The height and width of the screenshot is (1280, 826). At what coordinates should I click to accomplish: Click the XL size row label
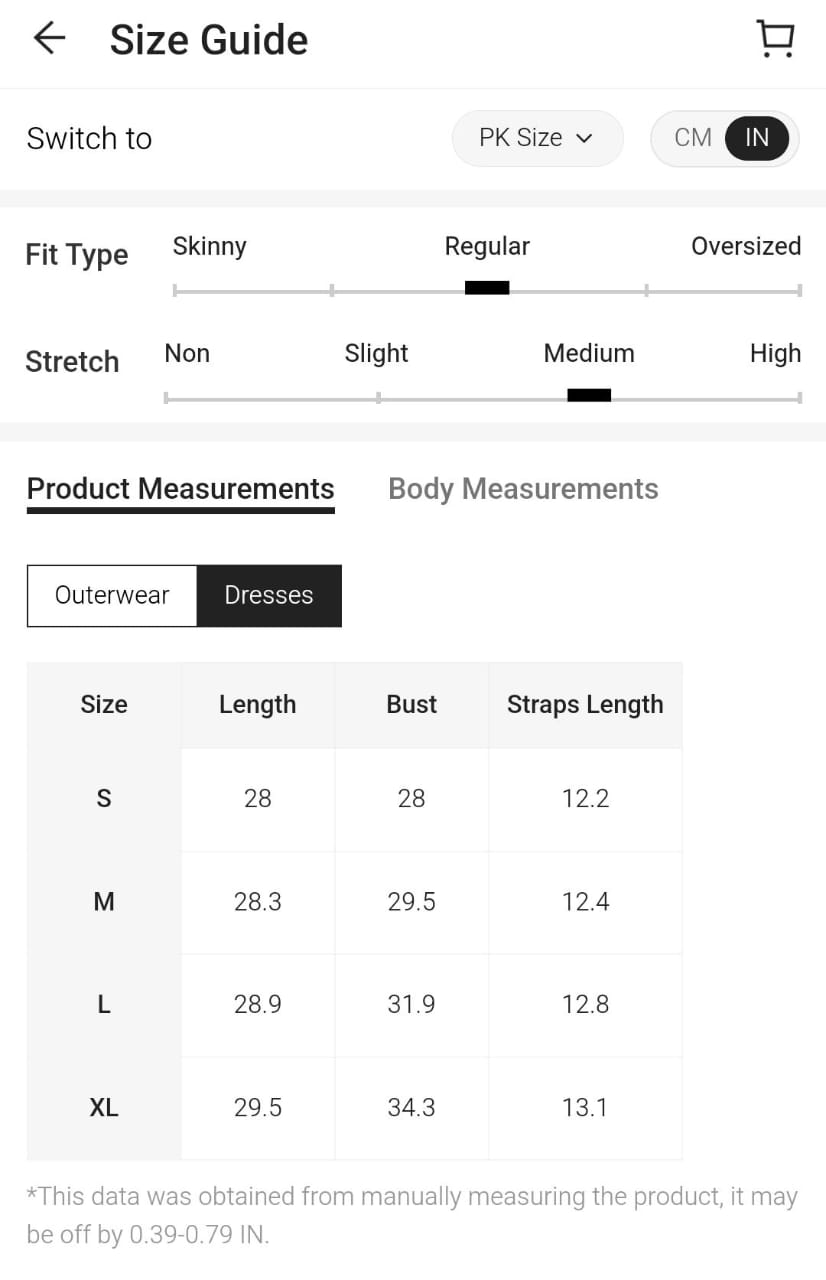104,1108
